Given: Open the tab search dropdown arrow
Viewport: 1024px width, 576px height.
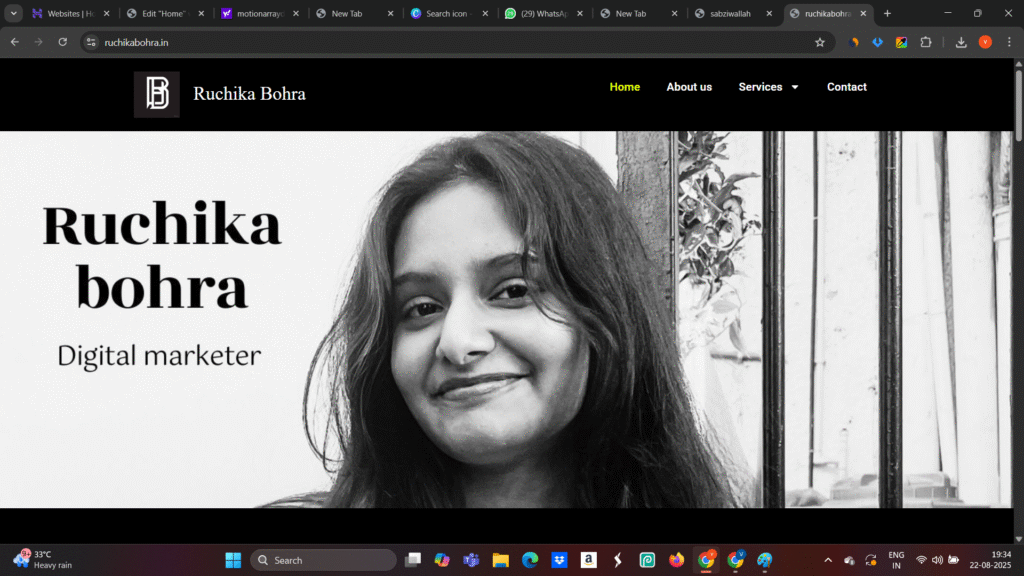Looking at the screenshot, I should tap(14, 14).
